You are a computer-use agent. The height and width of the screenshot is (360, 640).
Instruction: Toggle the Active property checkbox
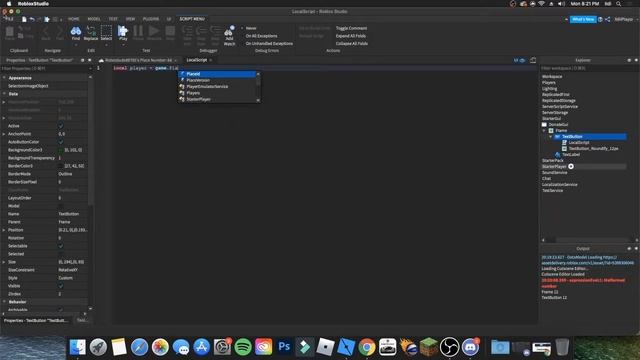pos(61,126)
